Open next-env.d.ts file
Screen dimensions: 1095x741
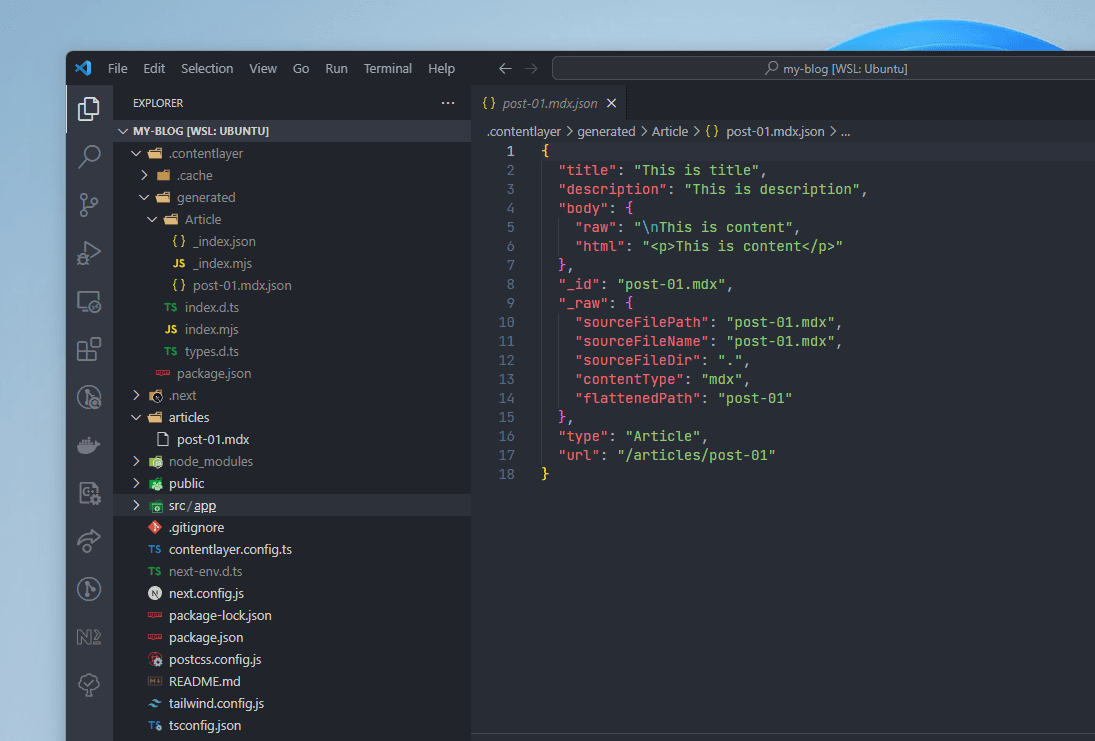[x=292, y=571]
